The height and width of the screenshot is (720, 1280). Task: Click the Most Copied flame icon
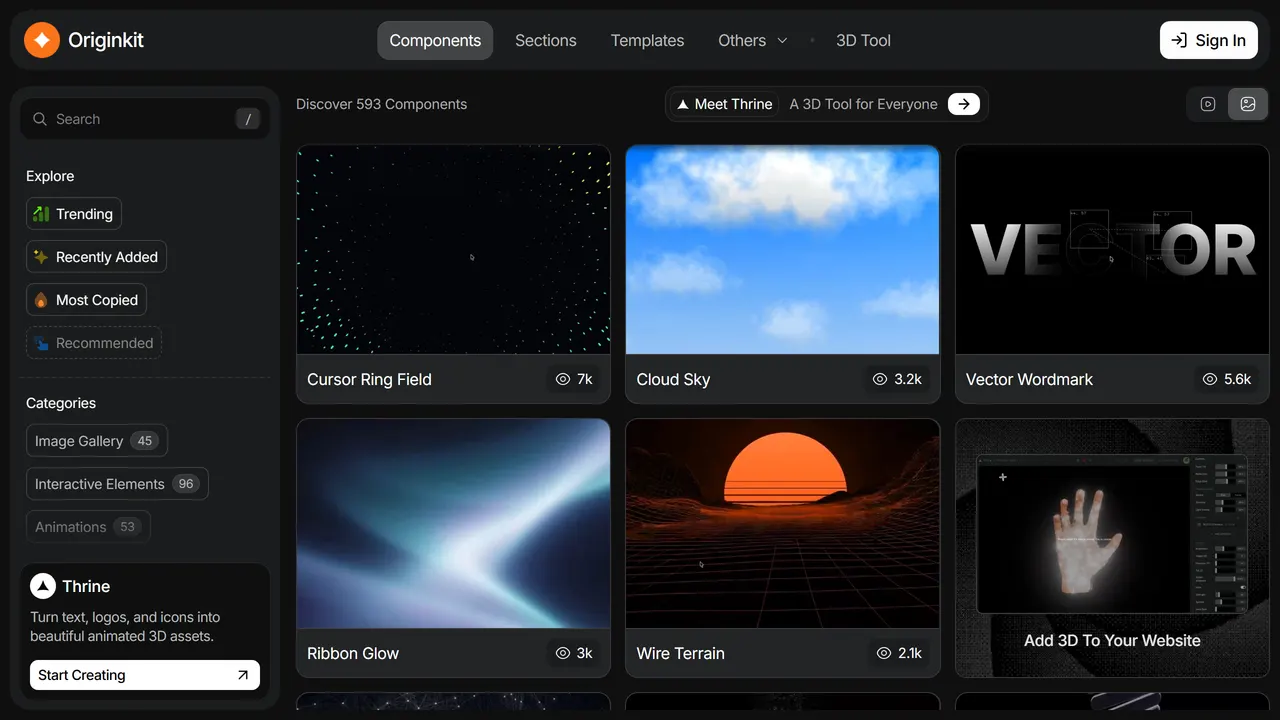pos(41,300)
